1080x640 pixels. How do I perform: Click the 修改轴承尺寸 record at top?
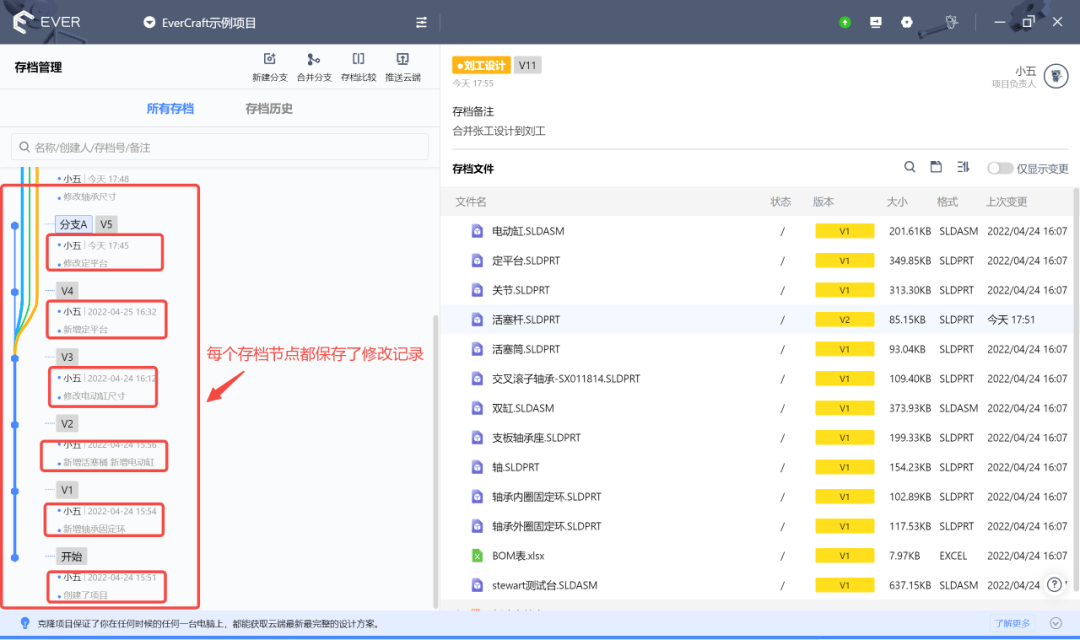[x=90, y=197]
